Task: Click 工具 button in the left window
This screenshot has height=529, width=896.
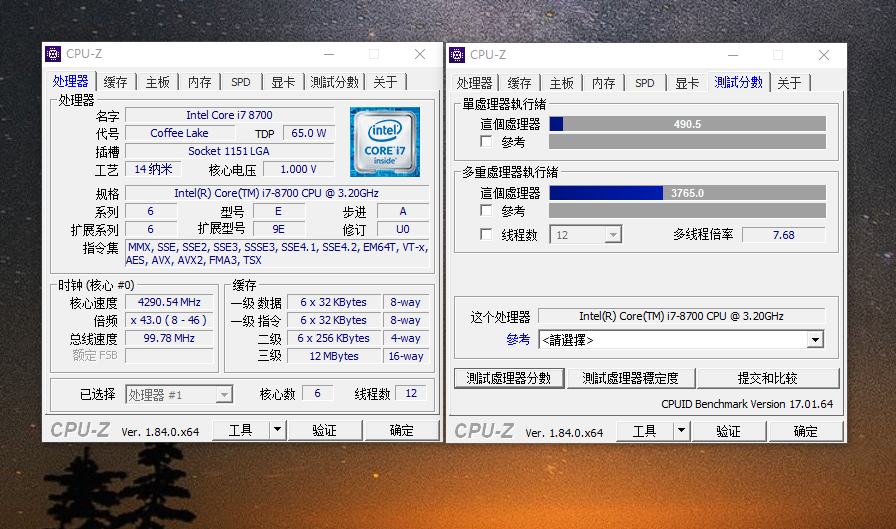Action: tap(241, 430)
